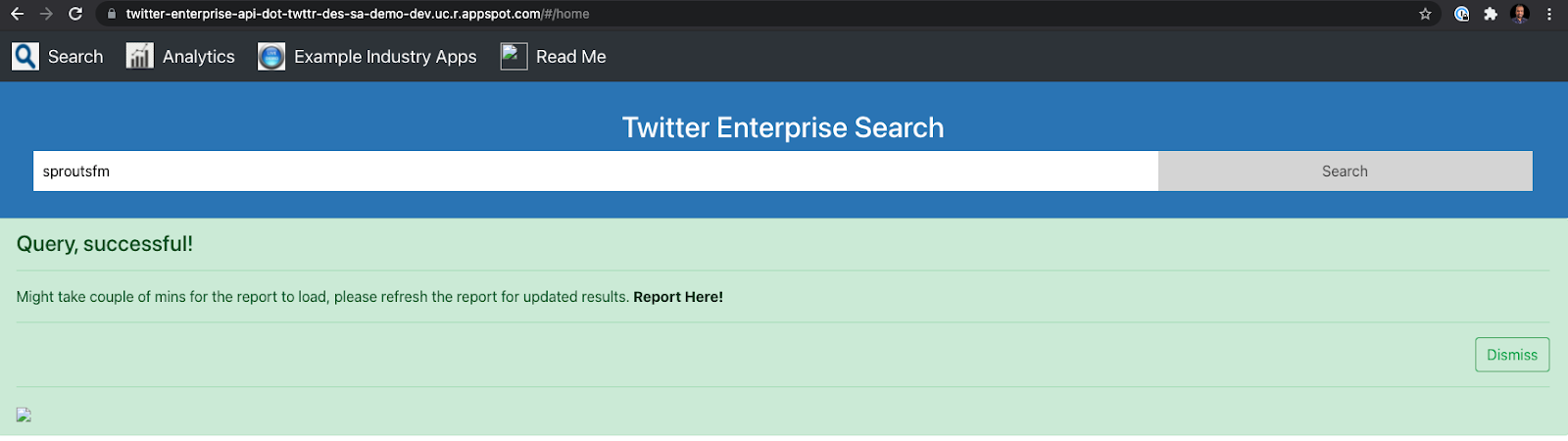
Task: Open Example Industry Apps menu label
Action: tap(385, 57)
